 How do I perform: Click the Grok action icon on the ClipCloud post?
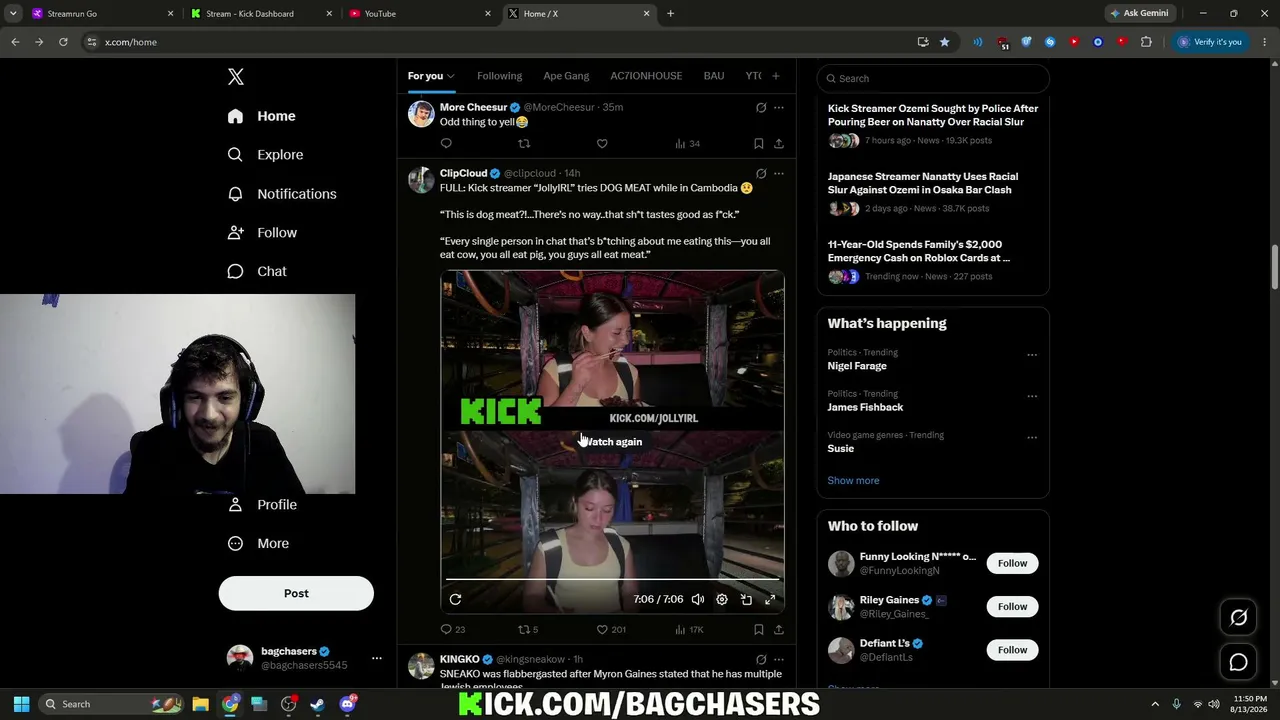click(761, 173)
